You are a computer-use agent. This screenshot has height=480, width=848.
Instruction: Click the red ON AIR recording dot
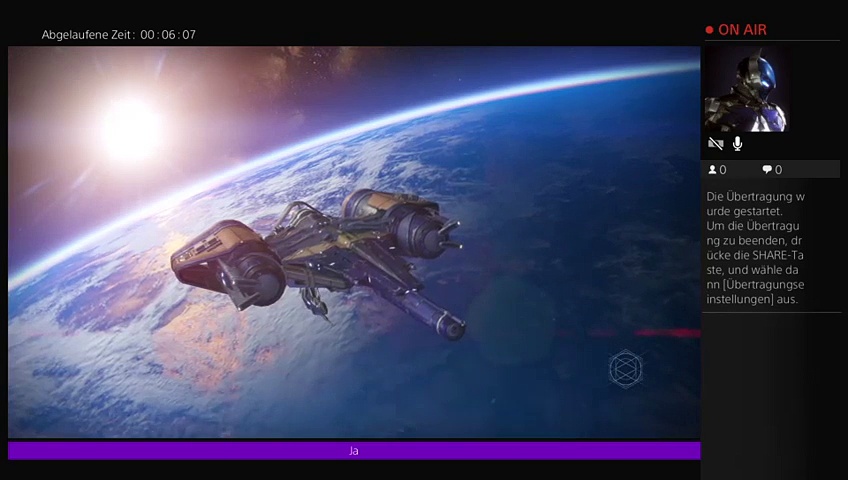(x=709, y=30)
